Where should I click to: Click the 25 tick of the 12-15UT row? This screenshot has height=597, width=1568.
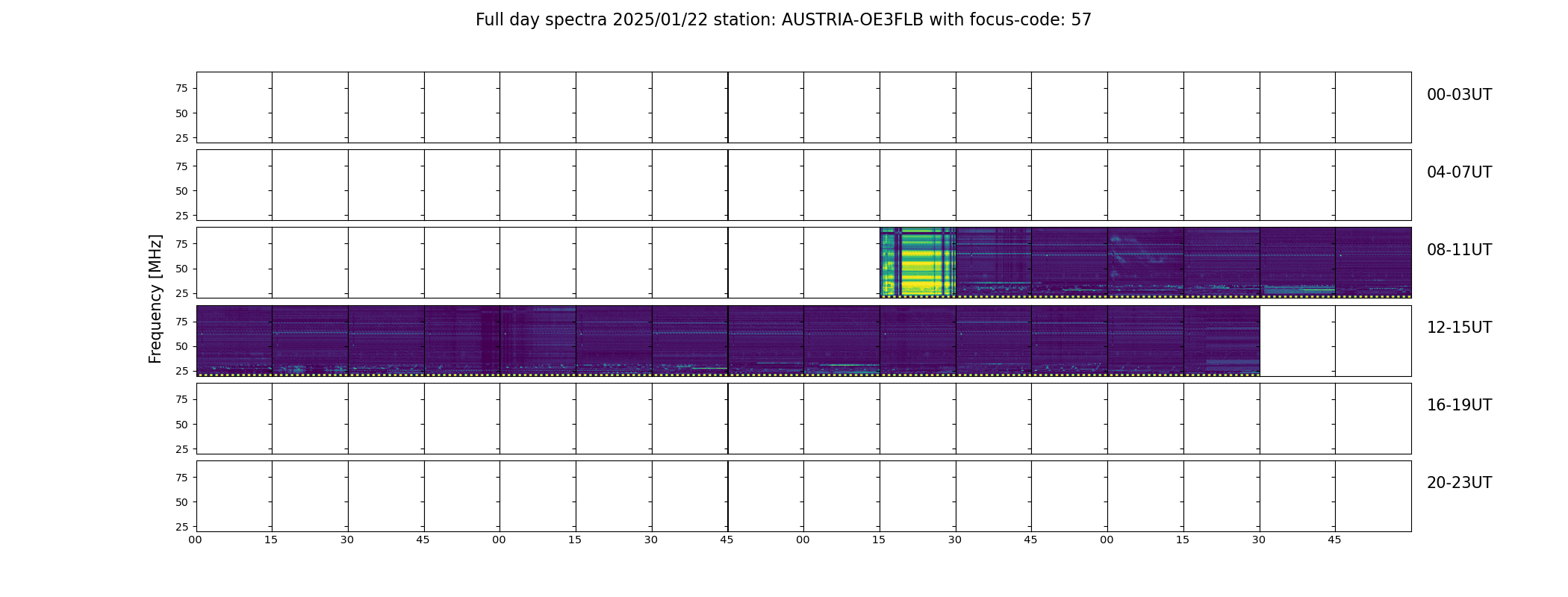pos(181,371)
